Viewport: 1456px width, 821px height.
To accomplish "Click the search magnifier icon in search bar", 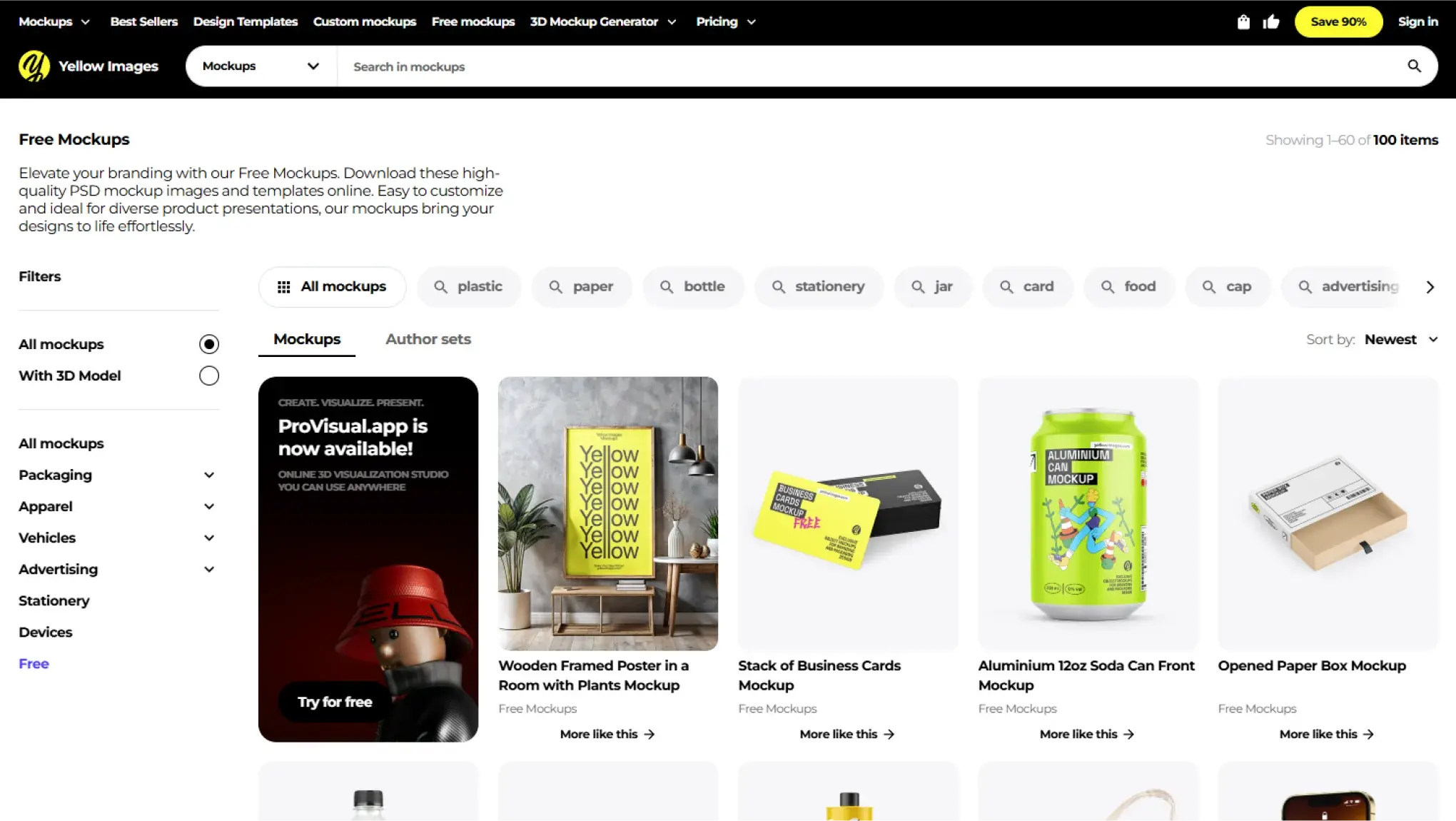I will point(1414,66).
